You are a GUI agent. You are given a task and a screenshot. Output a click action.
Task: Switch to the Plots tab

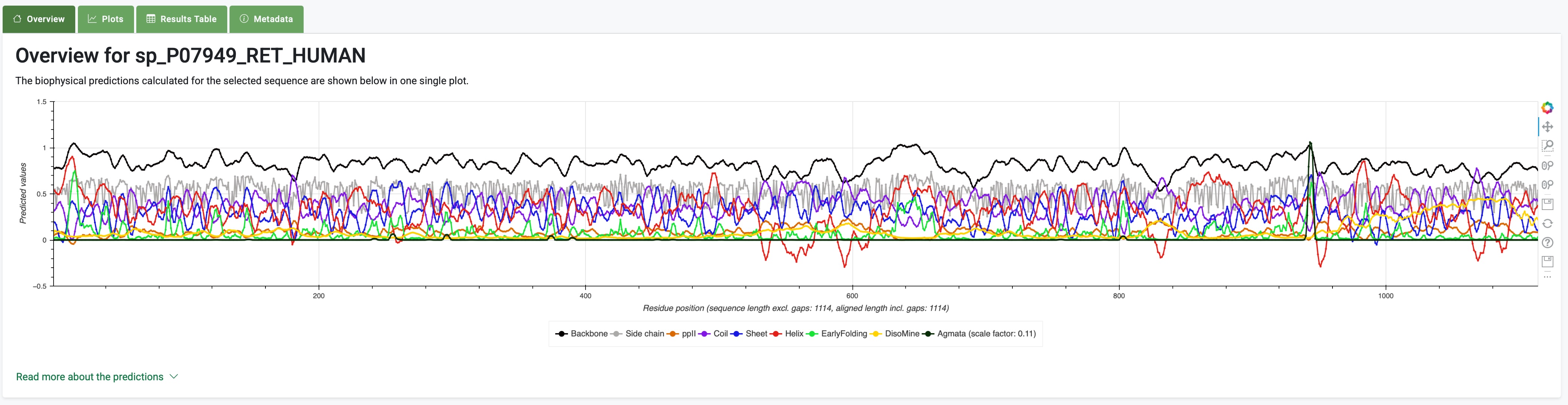pos(105,19)
